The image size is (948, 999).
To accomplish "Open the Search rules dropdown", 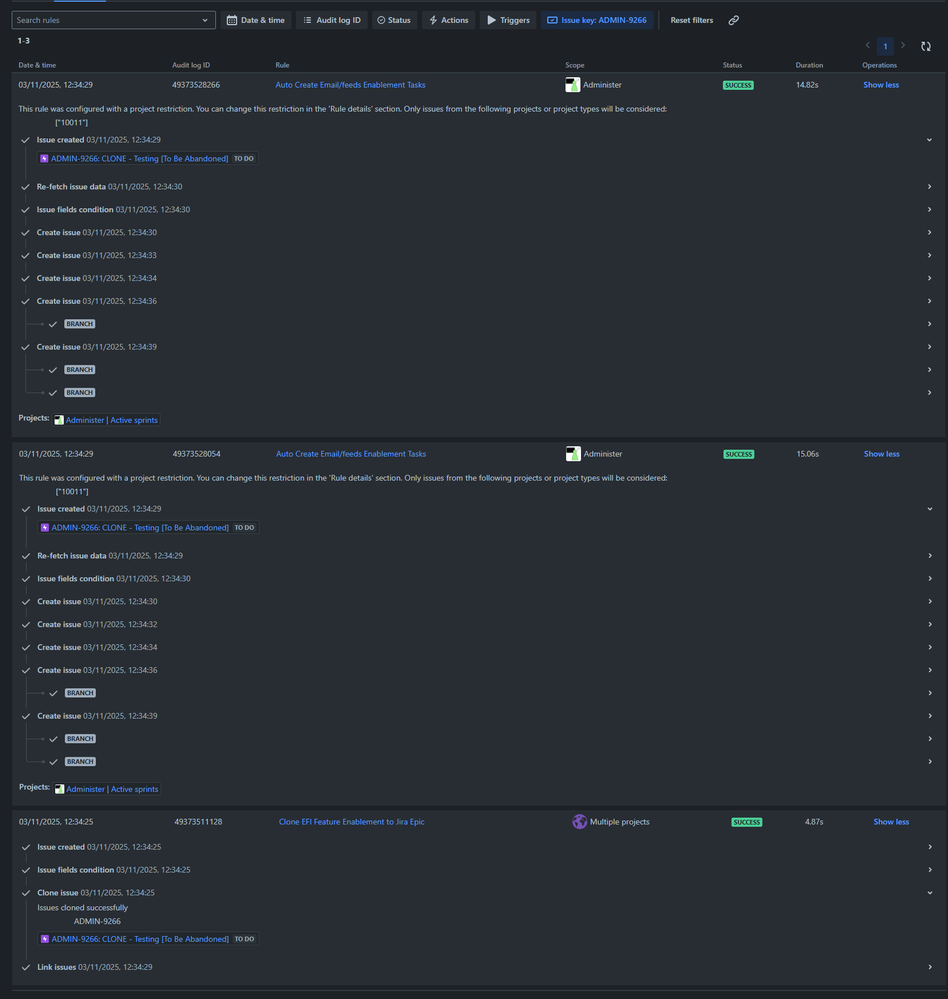I will coord(112,19).
